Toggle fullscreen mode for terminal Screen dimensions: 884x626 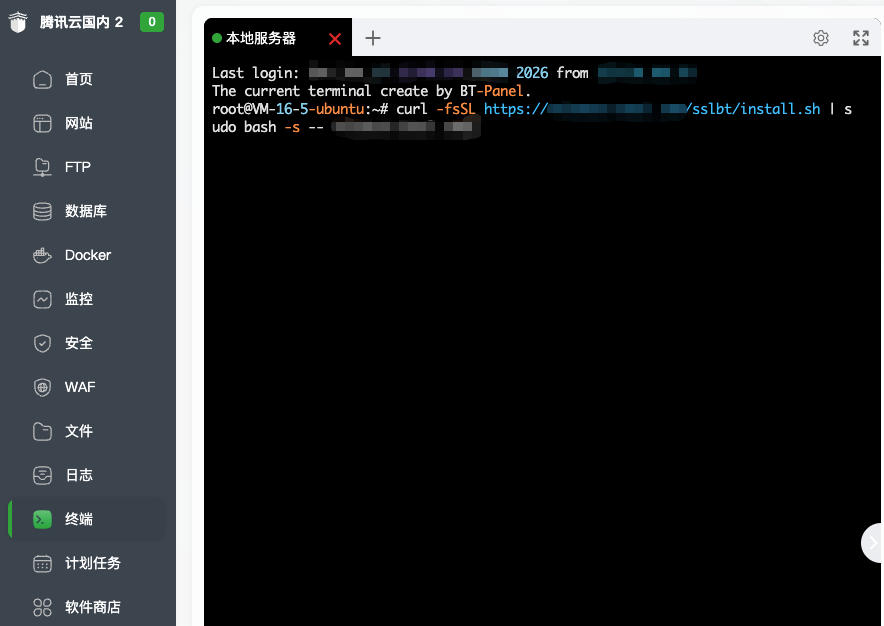(x=860, y=38)
